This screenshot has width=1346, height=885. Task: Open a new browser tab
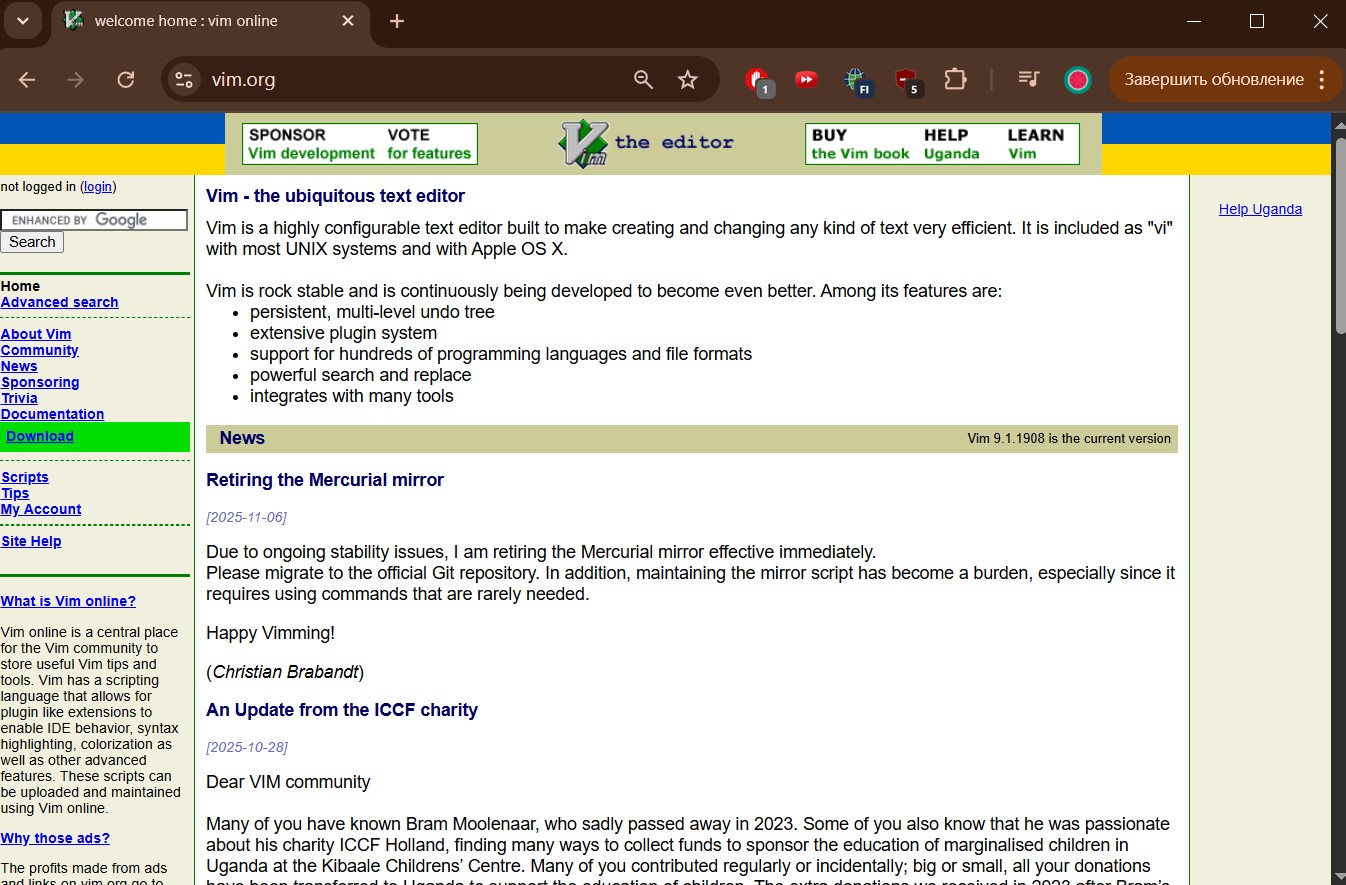tap(397, 21)
